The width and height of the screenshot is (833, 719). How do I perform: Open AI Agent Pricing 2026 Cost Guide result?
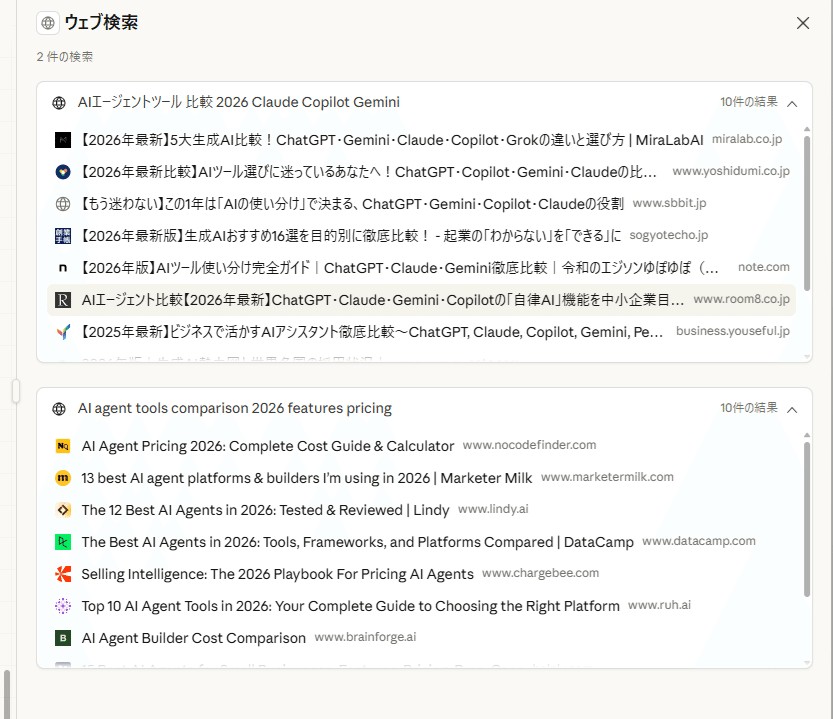(x=421, y=446)
